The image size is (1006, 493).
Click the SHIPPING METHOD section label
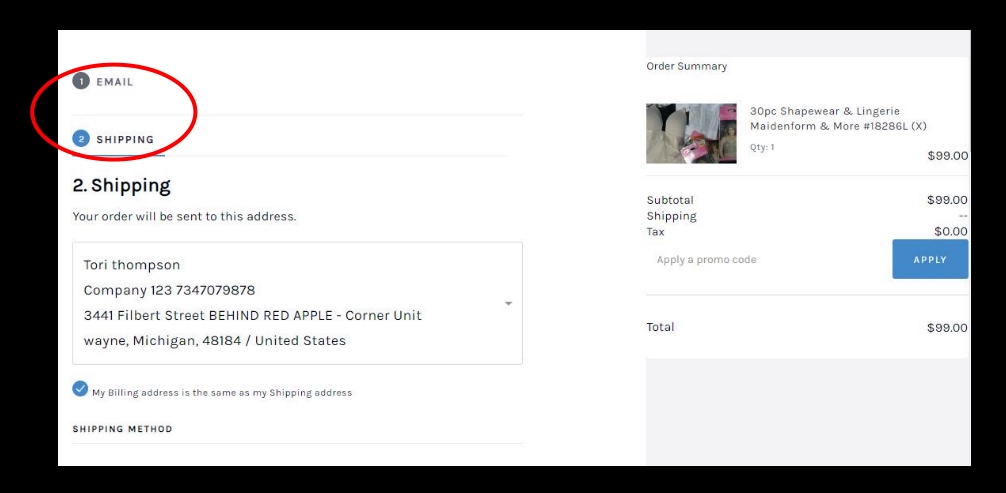coord(122,429)
